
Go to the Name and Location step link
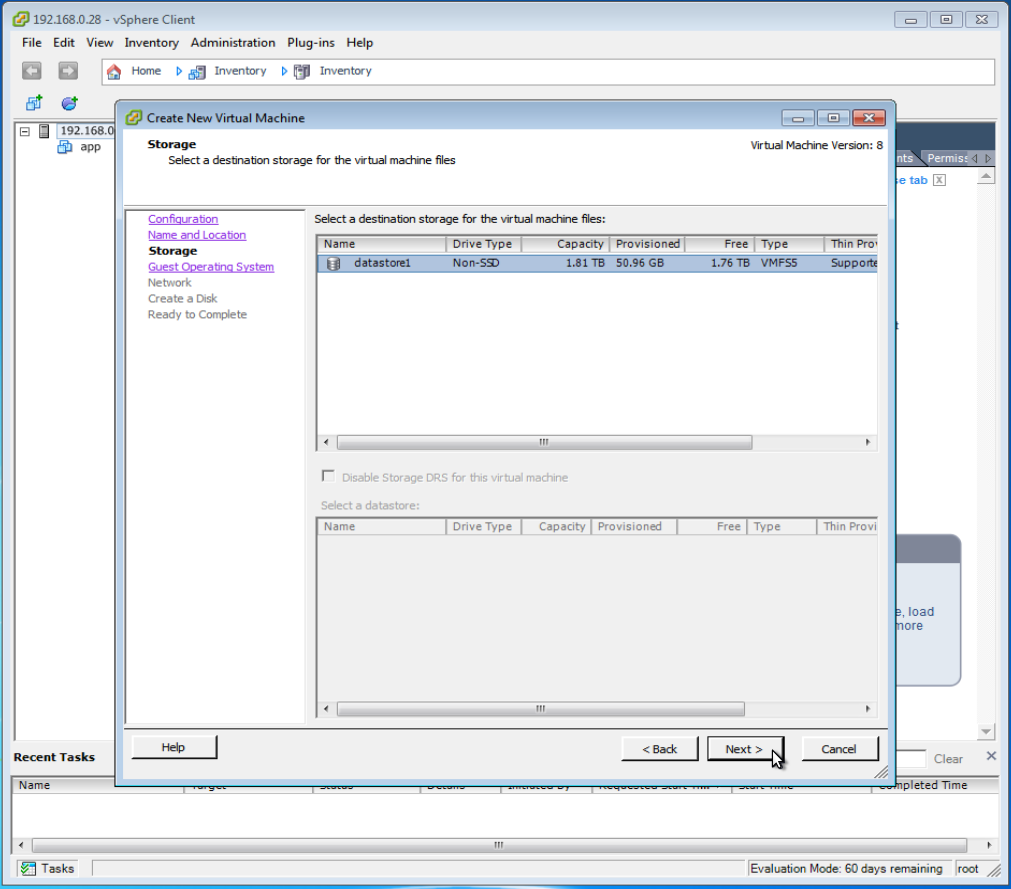click(197, 235)
